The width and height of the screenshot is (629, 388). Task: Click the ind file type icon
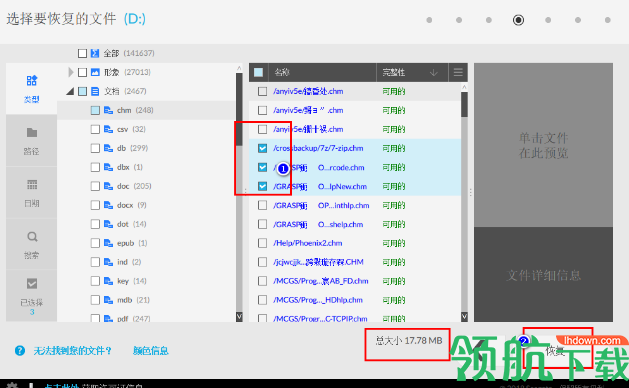[x=108, y=262]
